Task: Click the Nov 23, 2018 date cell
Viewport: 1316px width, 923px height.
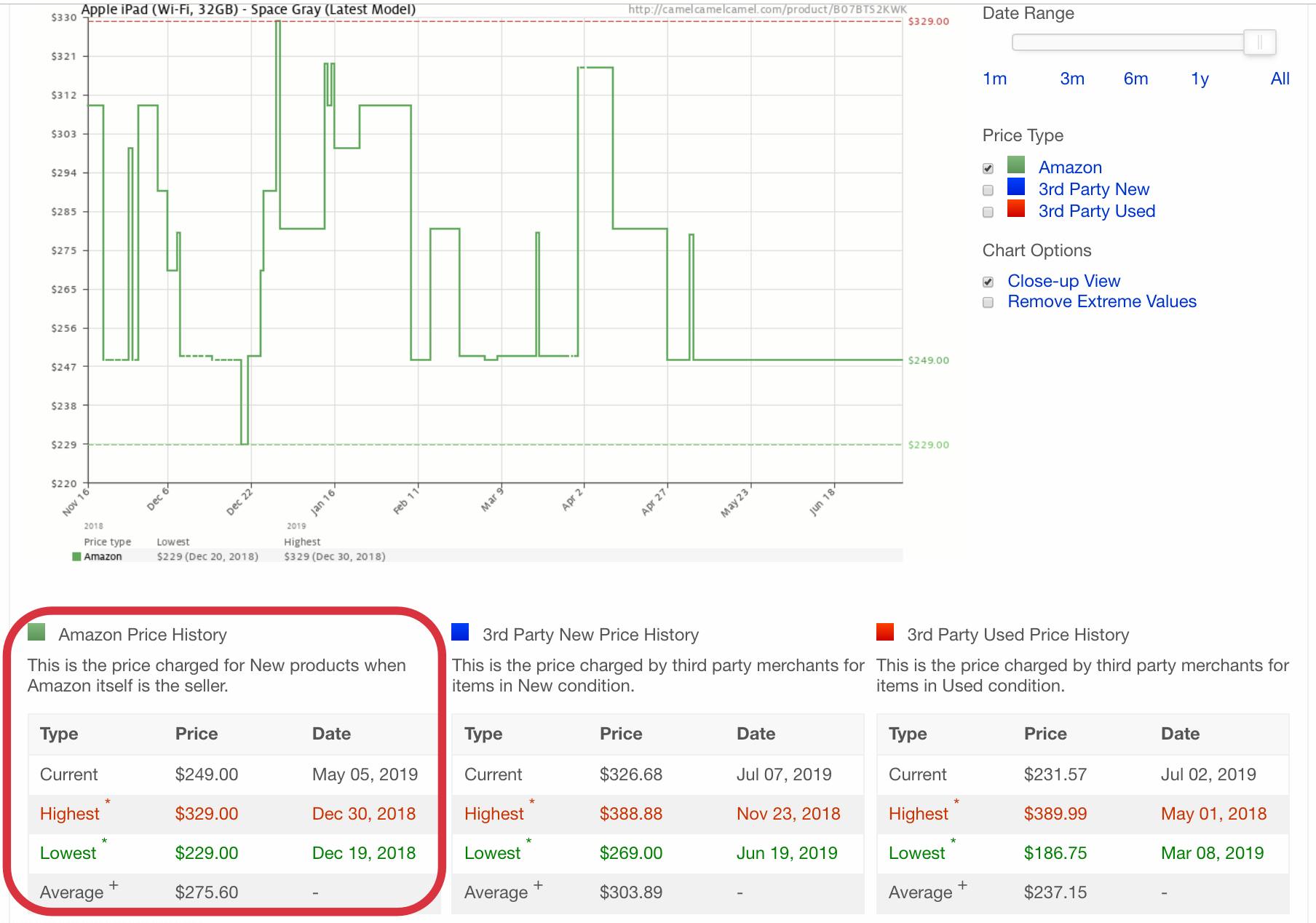Action: (788, 814)
